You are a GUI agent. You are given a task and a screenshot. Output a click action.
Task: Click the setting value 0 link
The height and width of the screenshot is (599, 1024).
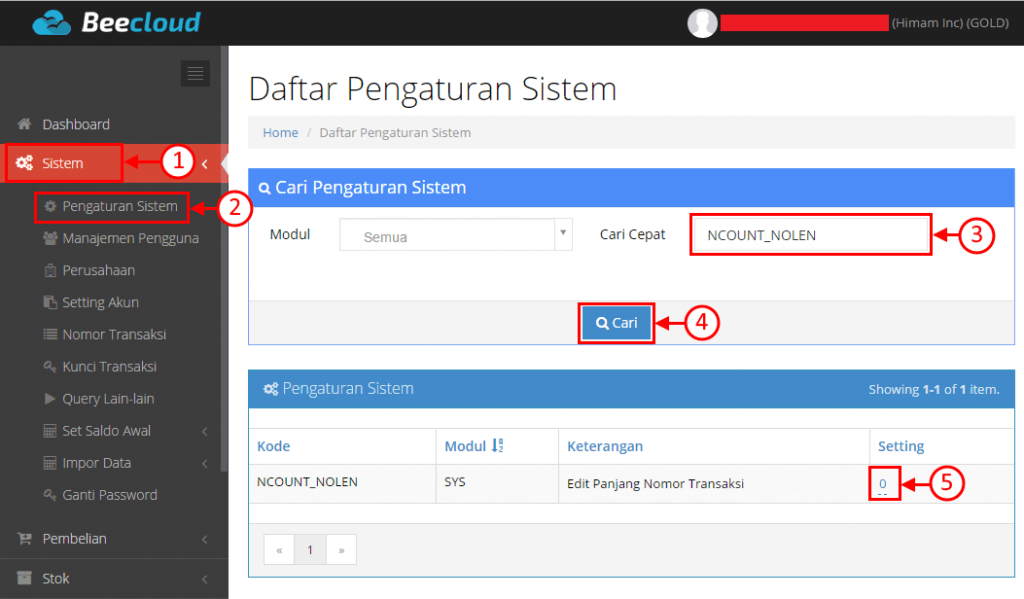[x=882, y=483]
